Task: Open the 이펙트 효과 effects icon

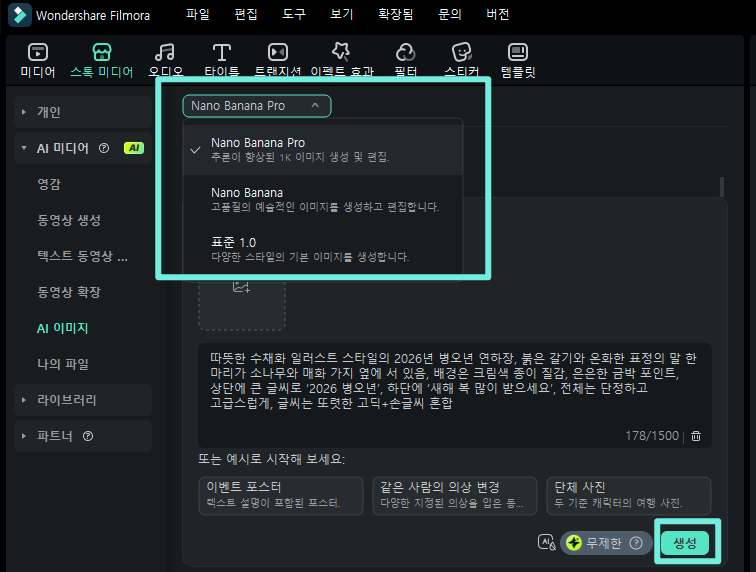Action: [x=341, y=52]
